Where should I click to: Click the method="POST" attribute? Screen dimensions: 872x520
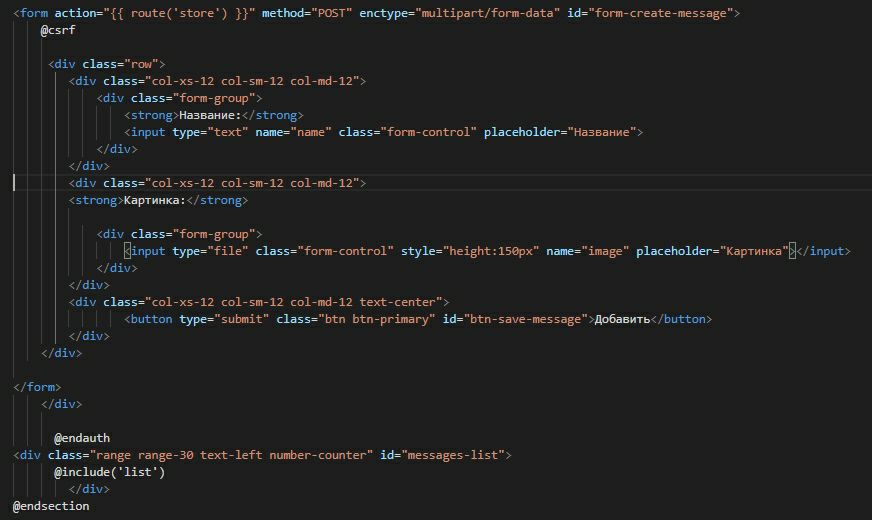(307, 13)
